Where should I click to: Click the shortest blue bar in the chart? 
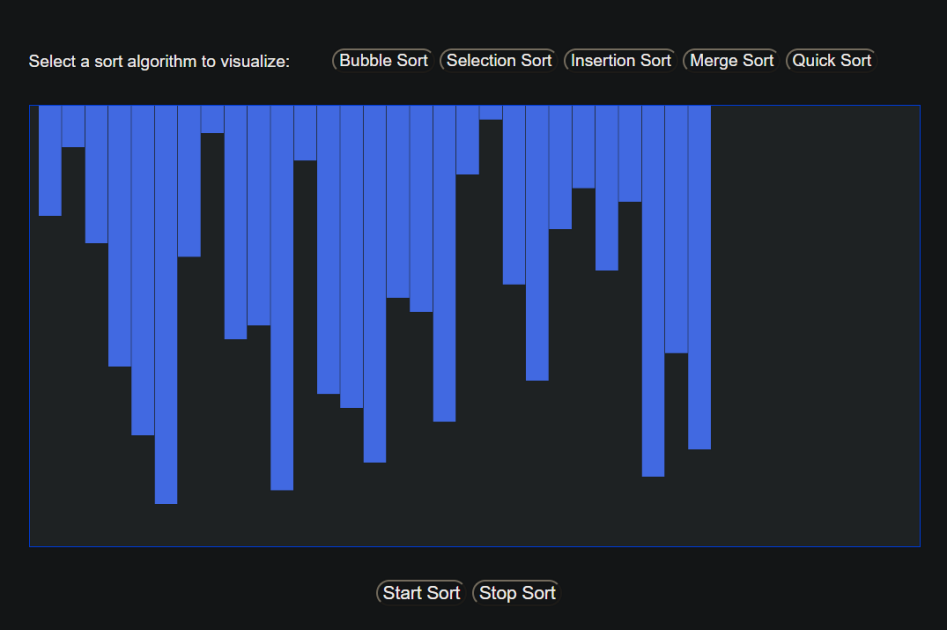pyautogui.click(x=490, y=112)
